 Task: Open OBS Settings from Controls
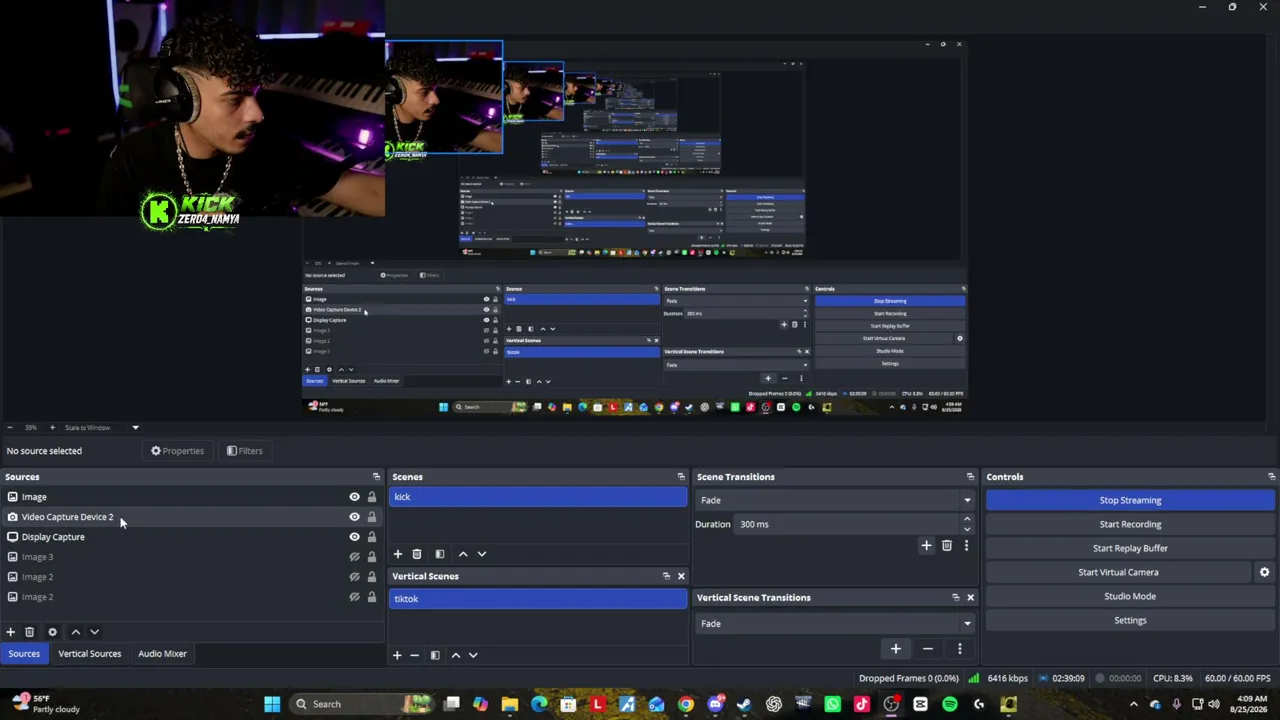pos(1130,620)
